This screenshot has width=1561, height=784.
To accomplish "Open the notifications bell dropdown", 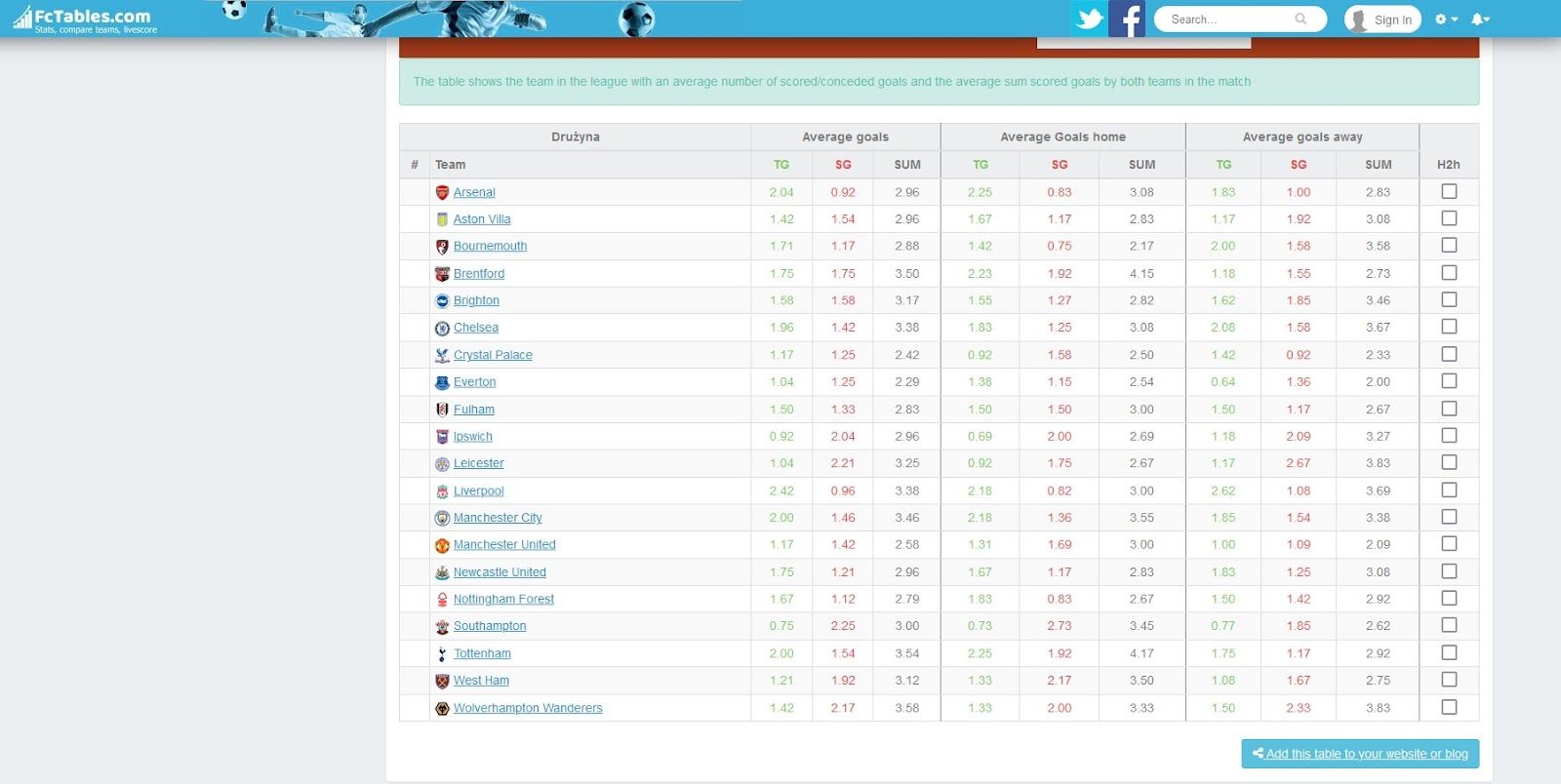I will coord(1480,19).
